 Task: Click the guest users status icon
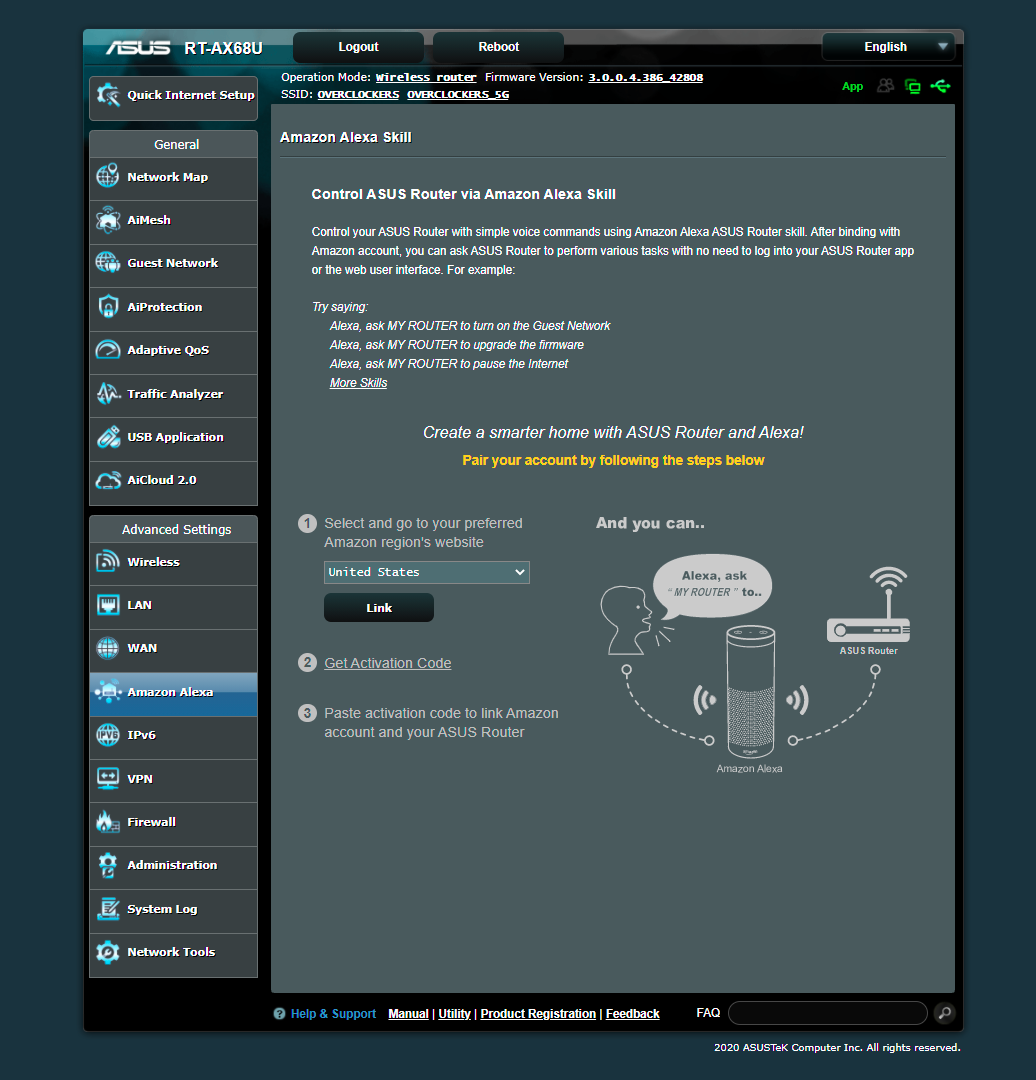886,85
